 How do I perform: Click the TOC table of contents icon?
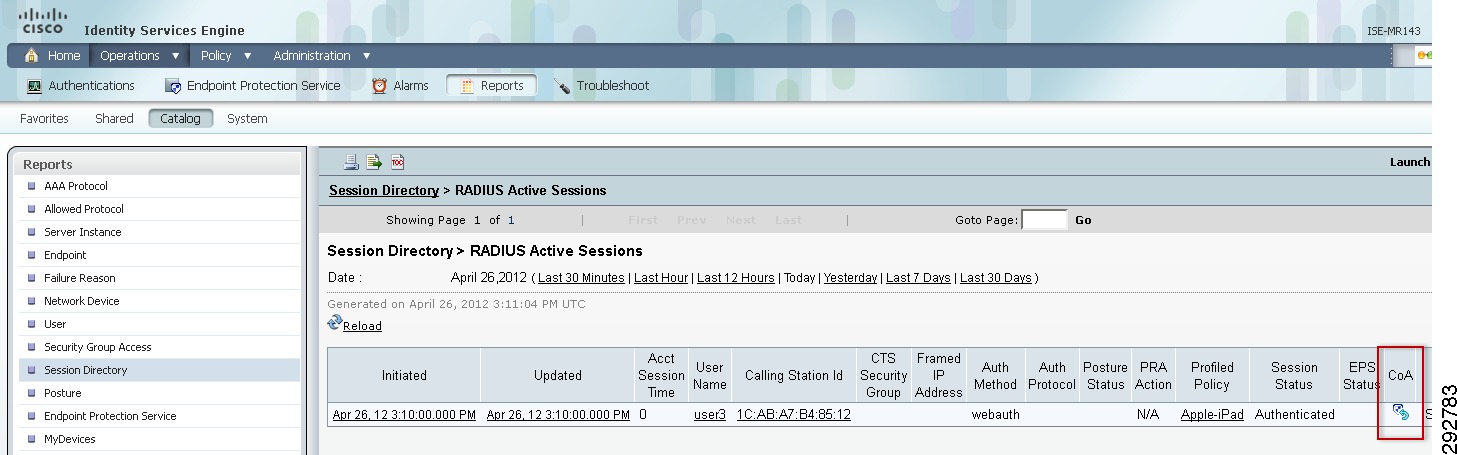coord(397,162)
